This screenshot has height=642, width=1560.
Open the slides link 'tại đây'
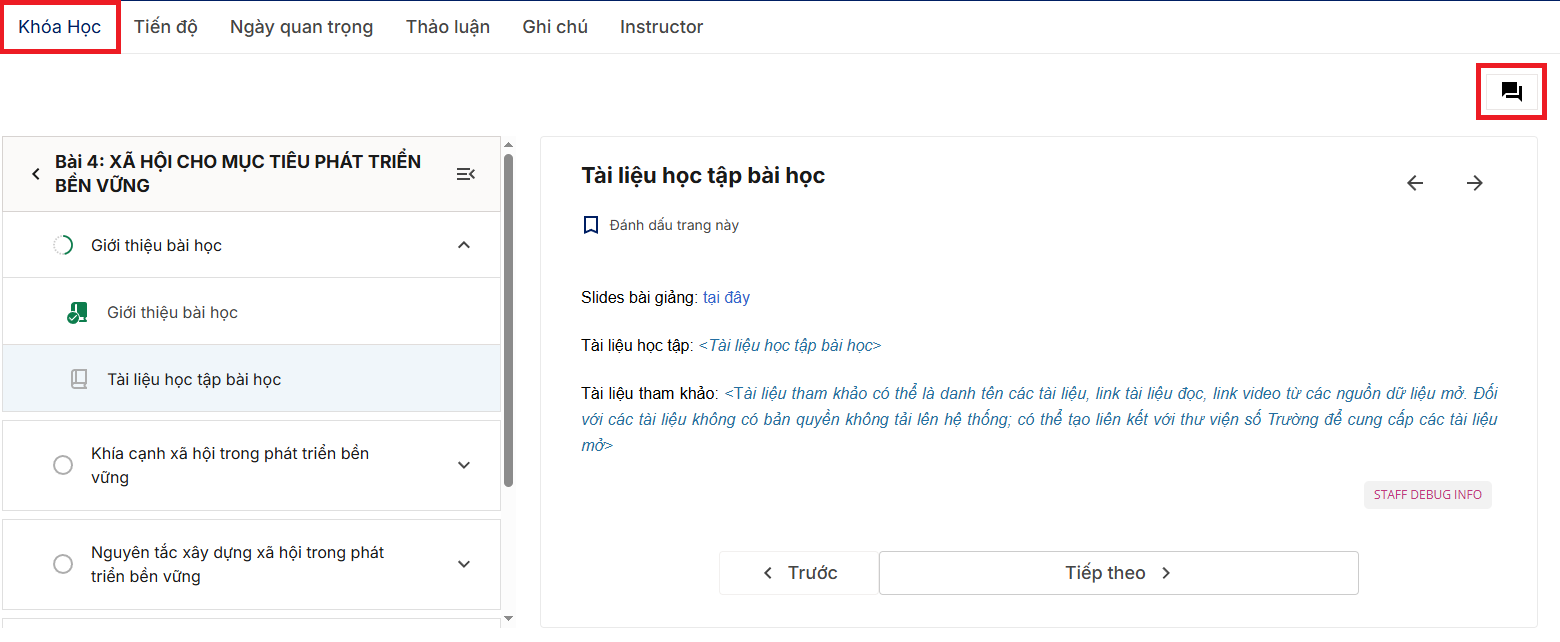(726, 297)
